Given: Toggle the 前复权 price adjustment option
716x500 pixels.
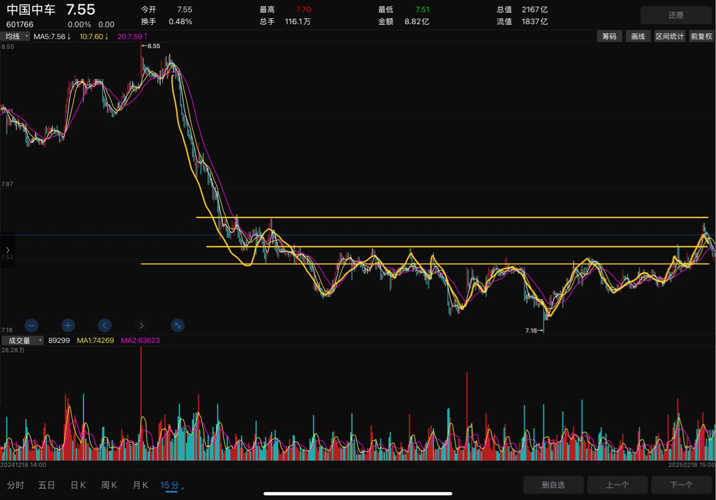Looking at the screenshot, I should point(701,36).
